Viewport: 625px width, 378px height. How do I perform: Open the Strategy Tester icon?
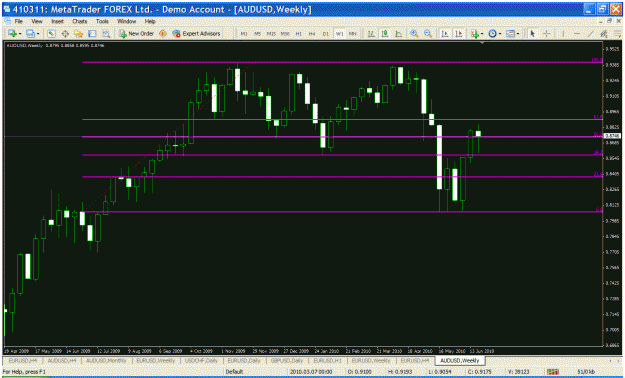pyautogui.click(x=106, y=34)
